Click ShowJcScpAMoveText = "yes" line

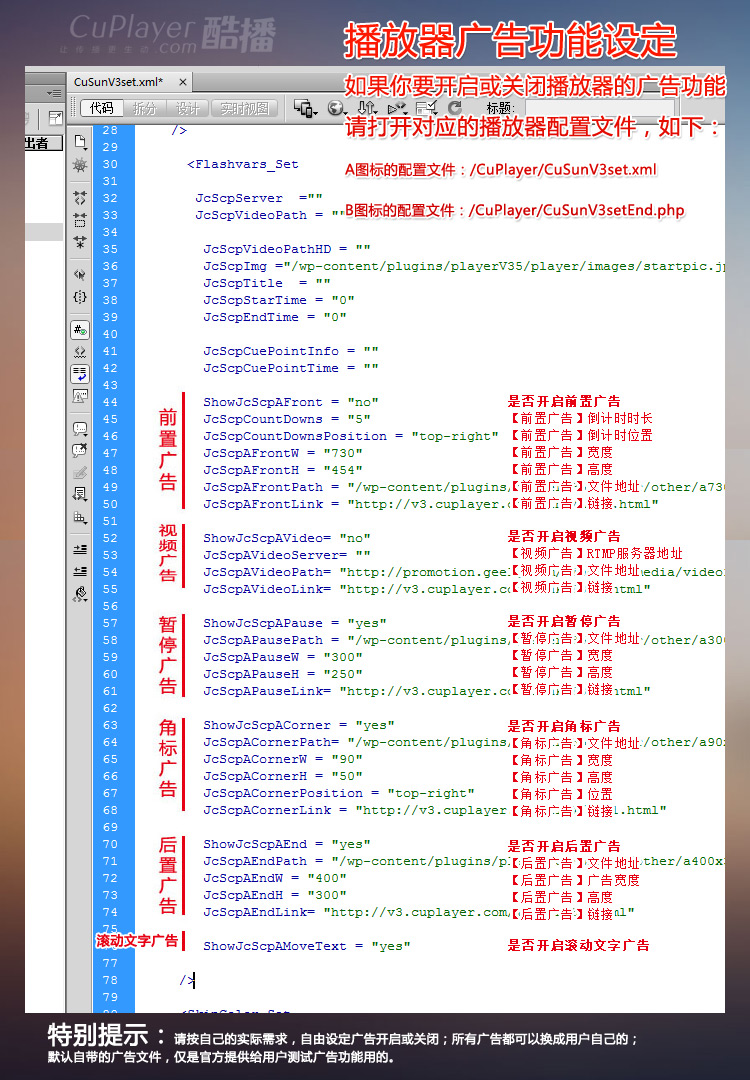coord(306,946)
